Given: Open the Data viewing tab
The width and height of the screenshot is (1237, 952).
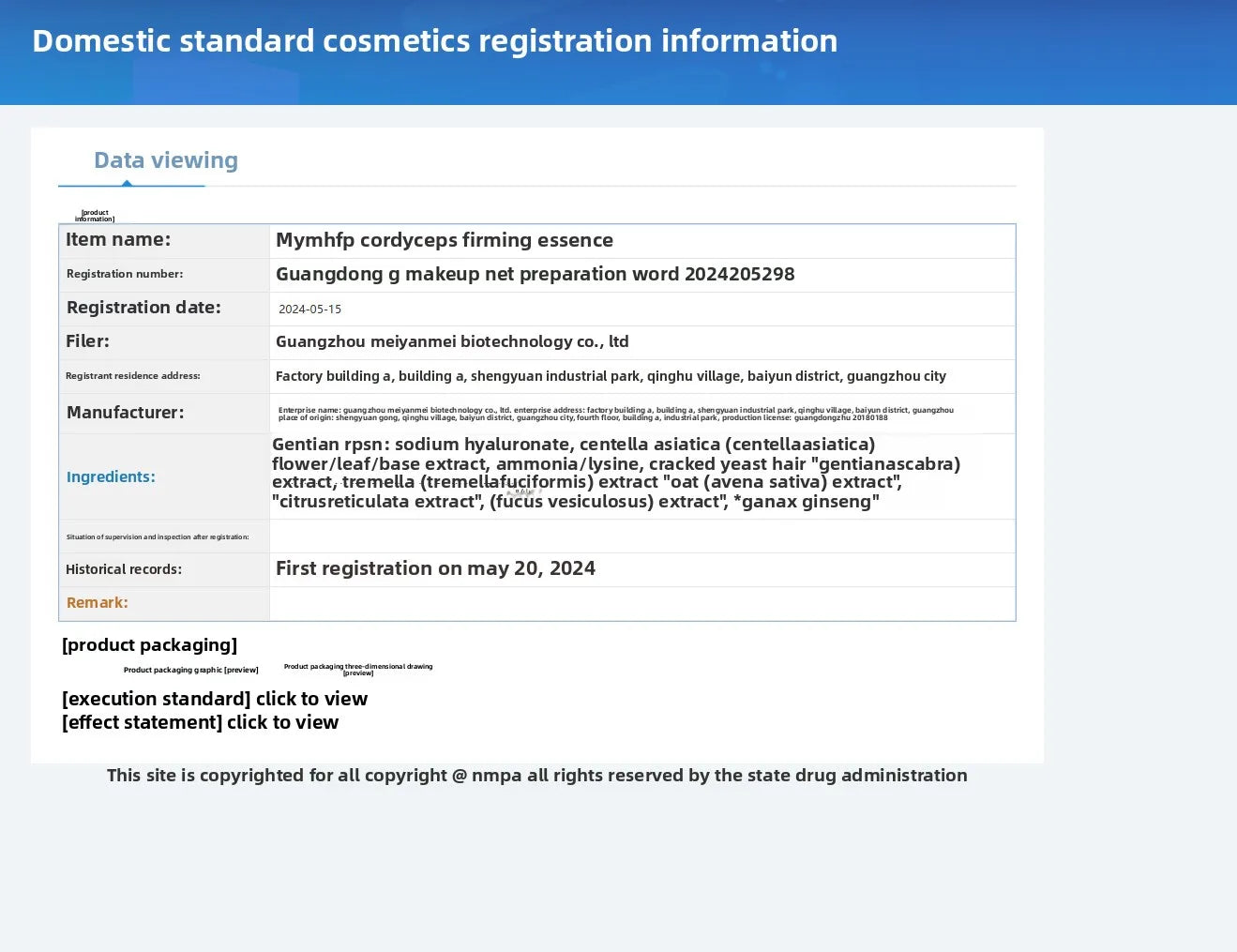Looking at the screenshot, I should 166,160.
